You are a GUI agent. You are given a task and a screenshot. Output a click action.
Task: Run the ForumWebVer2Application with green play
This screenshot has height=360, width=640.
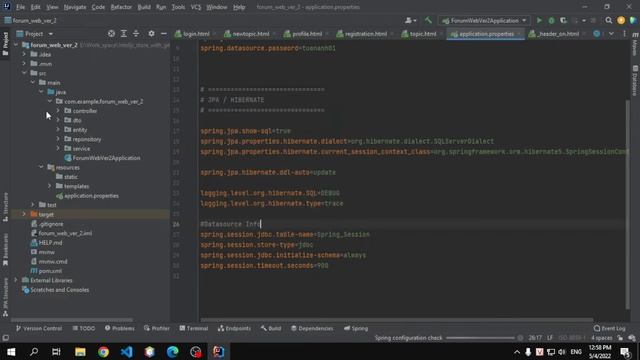click(x=539, y=20)
